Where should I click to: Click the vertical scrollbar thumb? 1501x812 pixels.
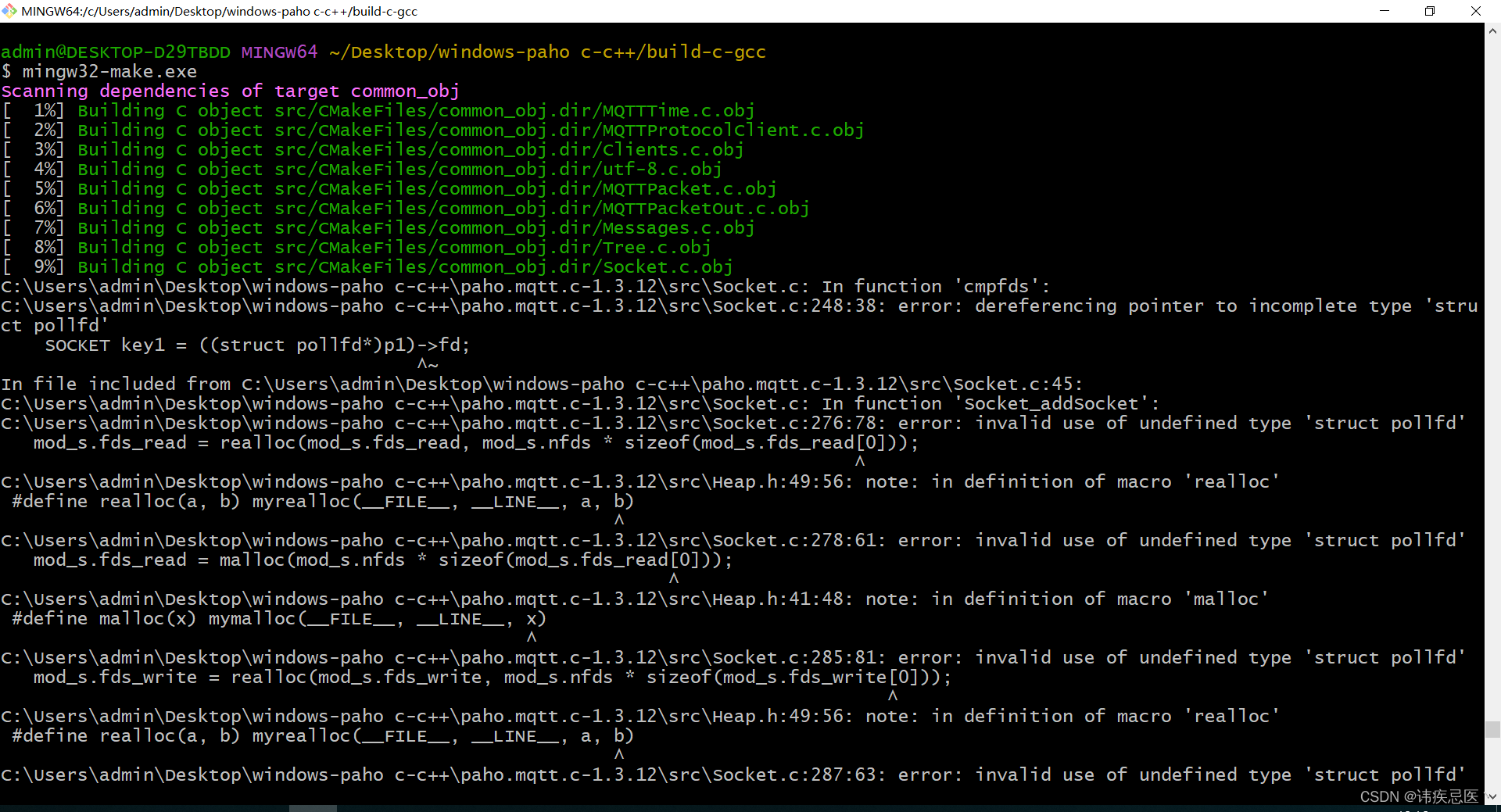tap(1492, 730)
